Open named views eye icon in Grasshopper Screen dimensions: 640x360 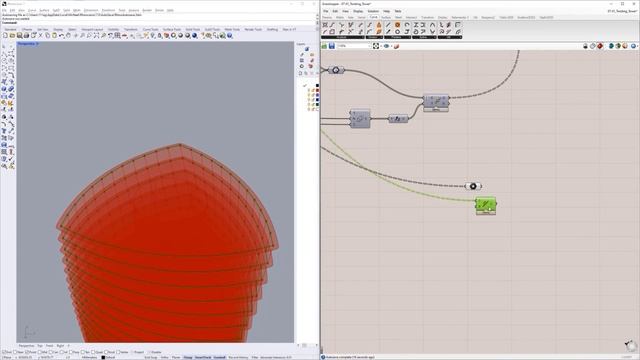(386, 46)
